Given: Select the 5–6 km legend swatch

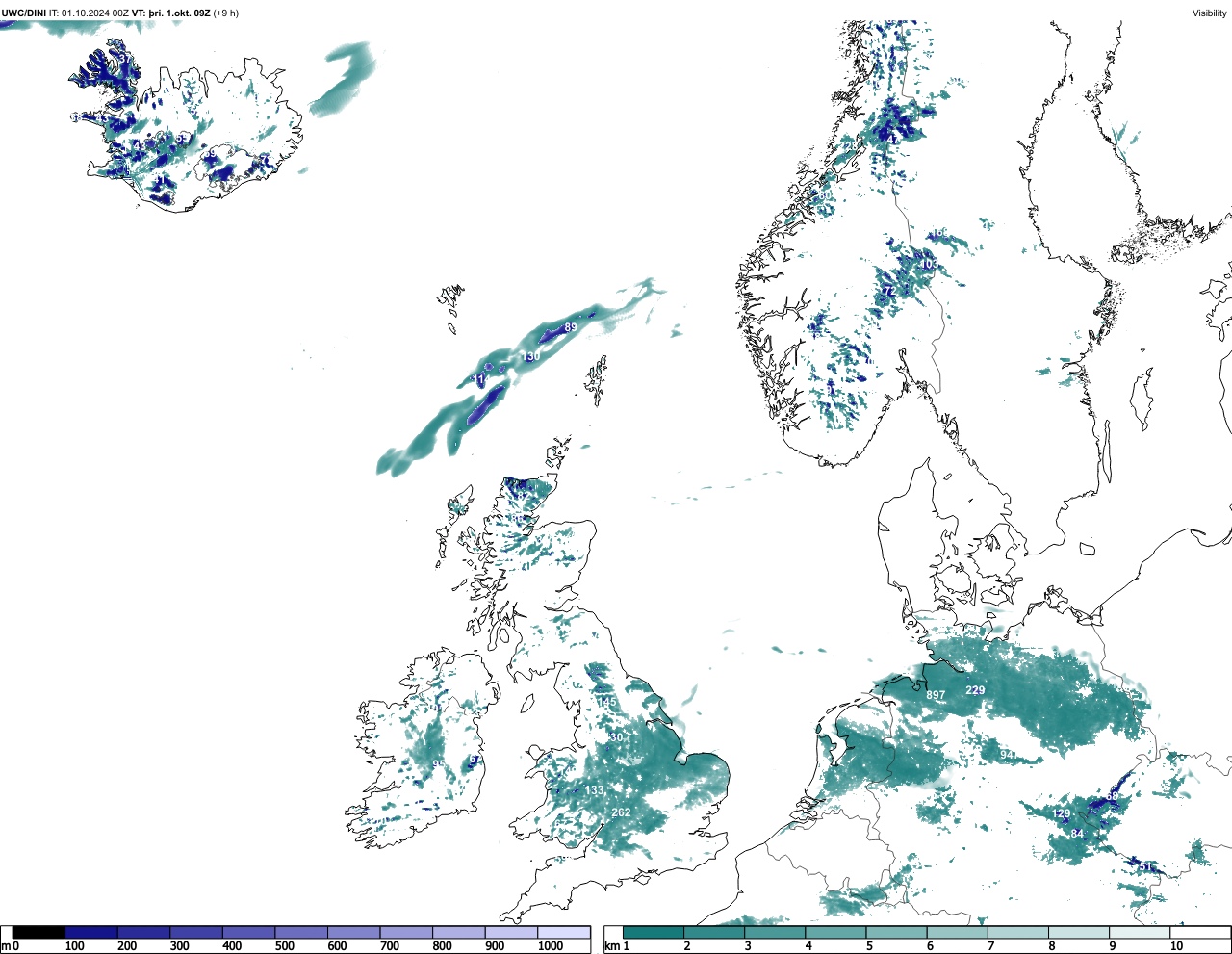Looking at the screenshot, I should (x=896, y=932).
